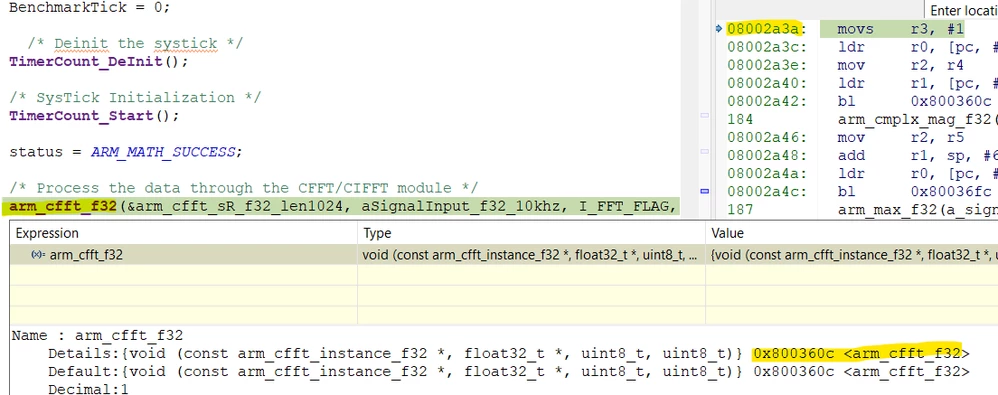
Task: Click the 'SysTick Initialization' comment
Action: coord(135,97)
